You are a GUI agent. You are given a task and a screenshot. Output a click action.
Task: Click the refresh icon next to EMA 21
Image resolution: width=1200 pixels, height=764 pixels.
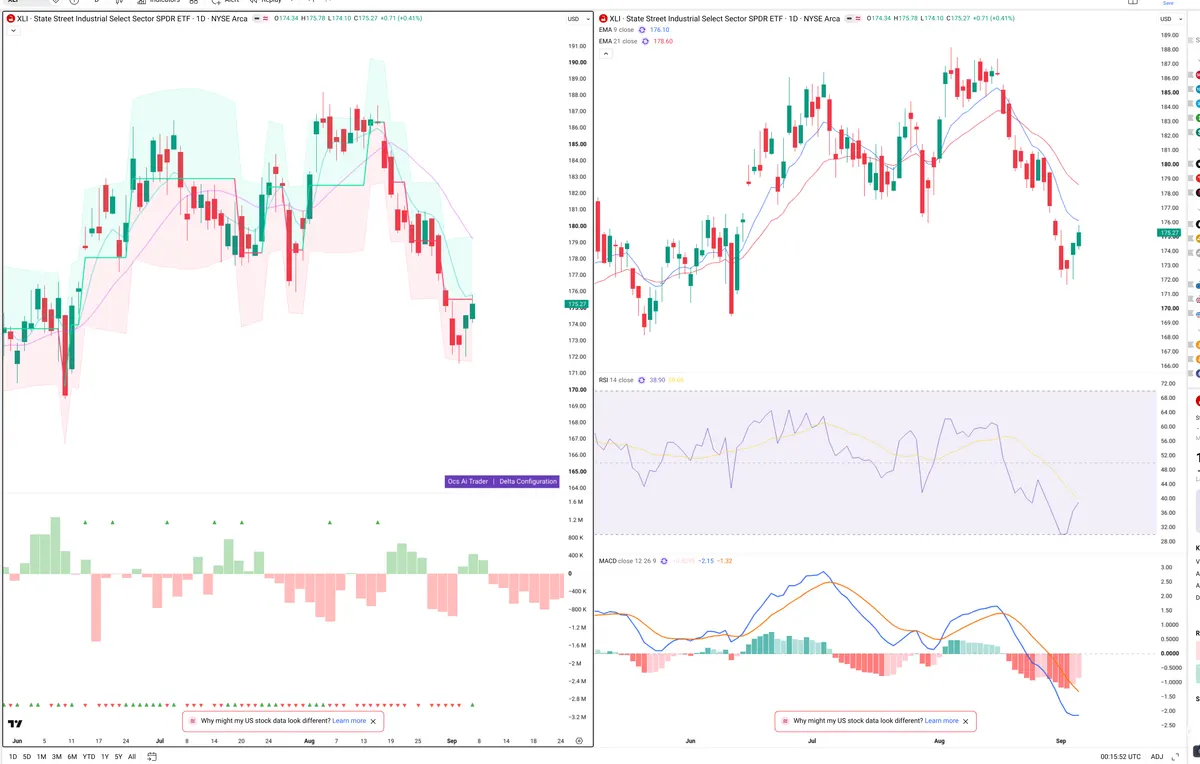pos(645,41)
